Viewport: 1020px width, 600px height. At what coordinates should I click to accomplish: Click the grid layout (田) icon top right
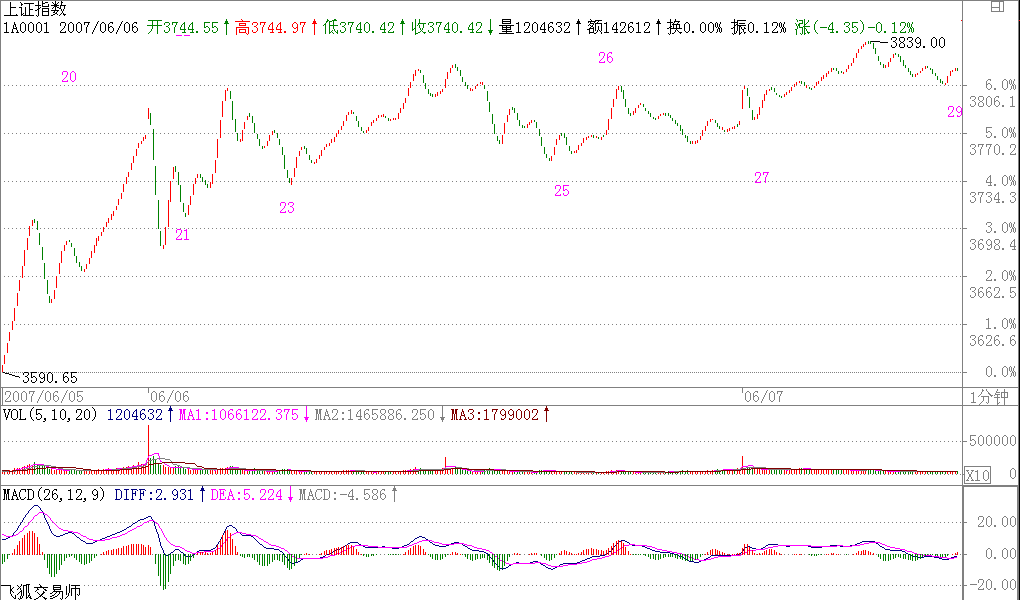coord(997,6)
